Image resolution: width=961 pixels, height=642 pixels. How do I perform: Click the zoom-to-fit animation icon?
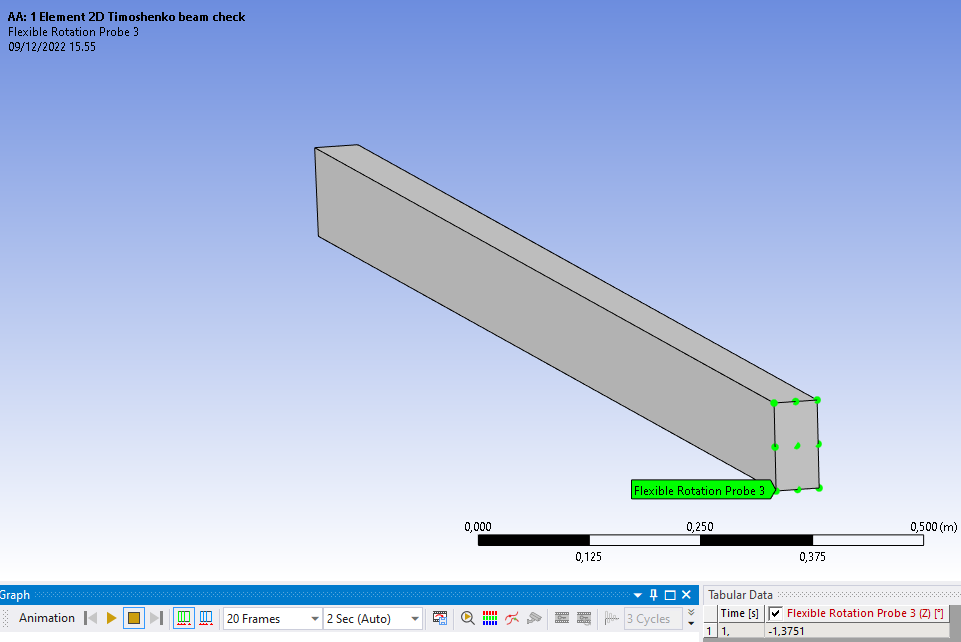tap(468, 618)
